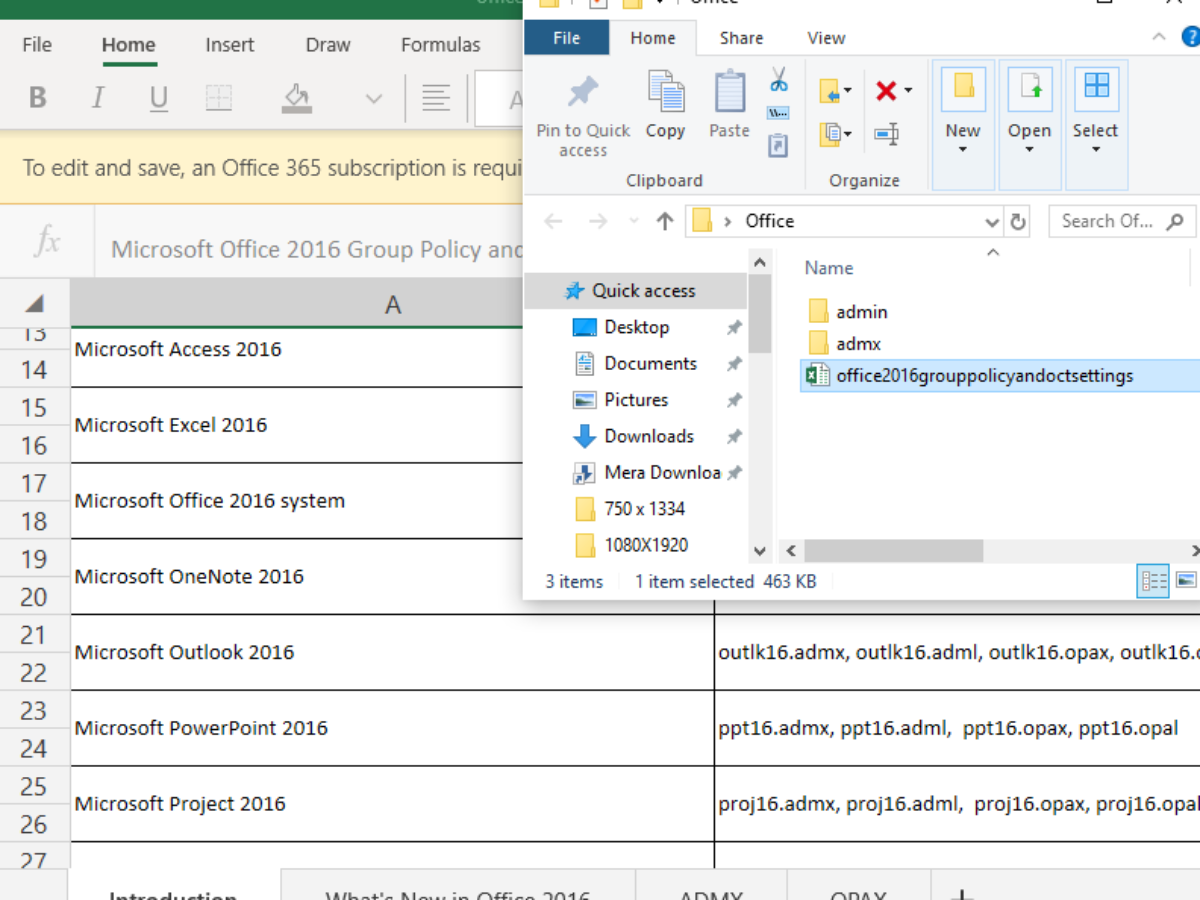The width and height of the screenshot is (1200, 900).
Task: Select the admx folder
Action: point(845,343)
